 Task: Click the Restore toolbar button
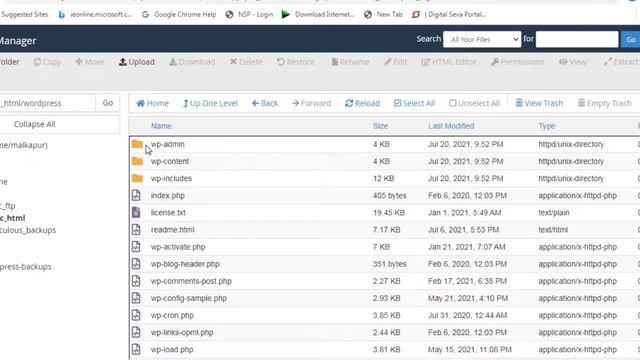click(296, 62)
